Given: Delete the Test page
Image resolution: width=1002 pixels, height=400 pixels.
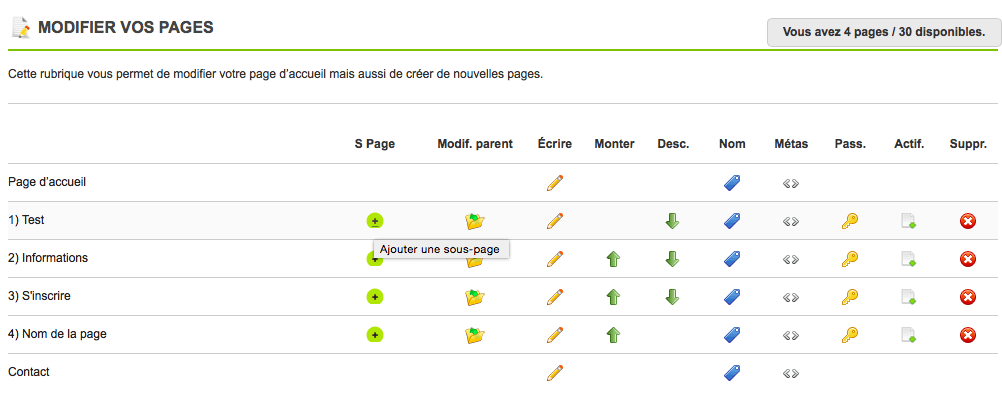Looking at the screenshot, I should pyautogui.click(x=968, y=221).
